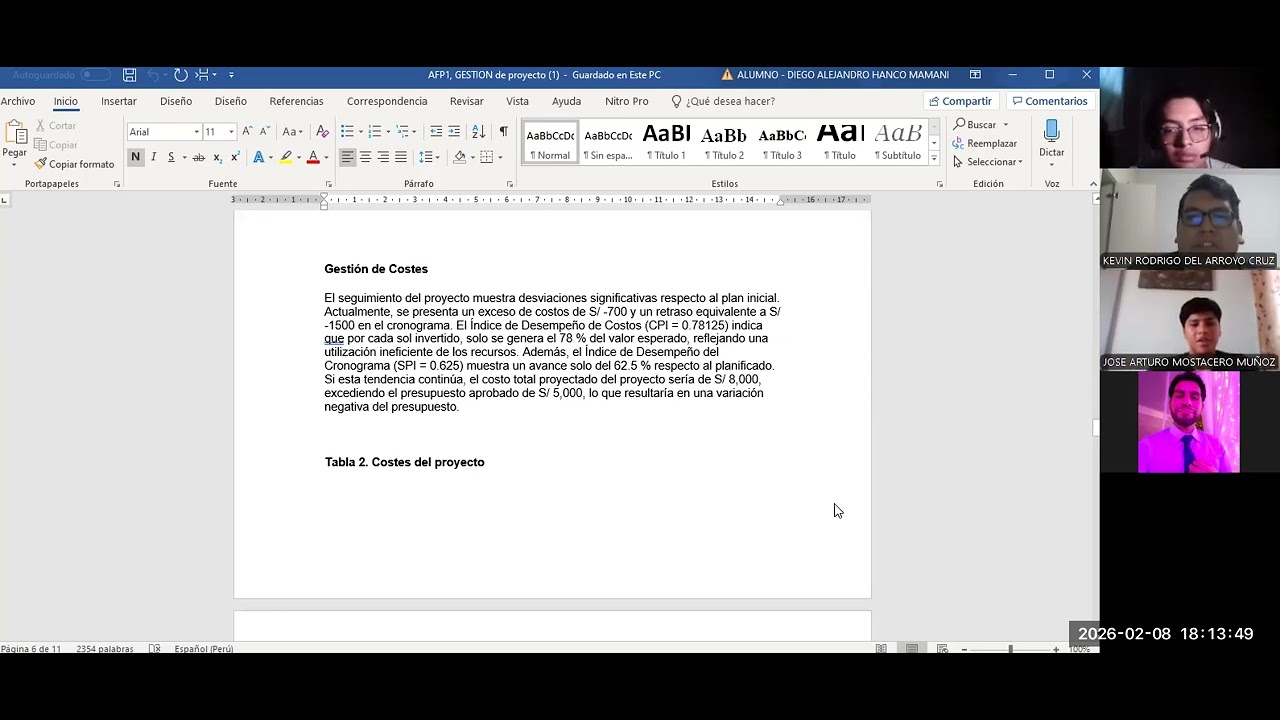
Task: Switch to Insertar tab
Action: (x=119, y=101)
